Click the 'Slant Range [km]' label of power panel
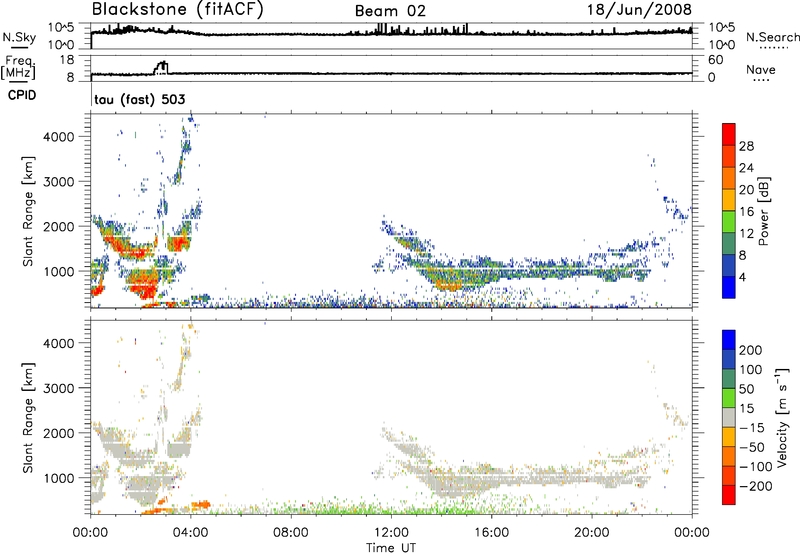The image size is (800, 554). coord(28,211)
